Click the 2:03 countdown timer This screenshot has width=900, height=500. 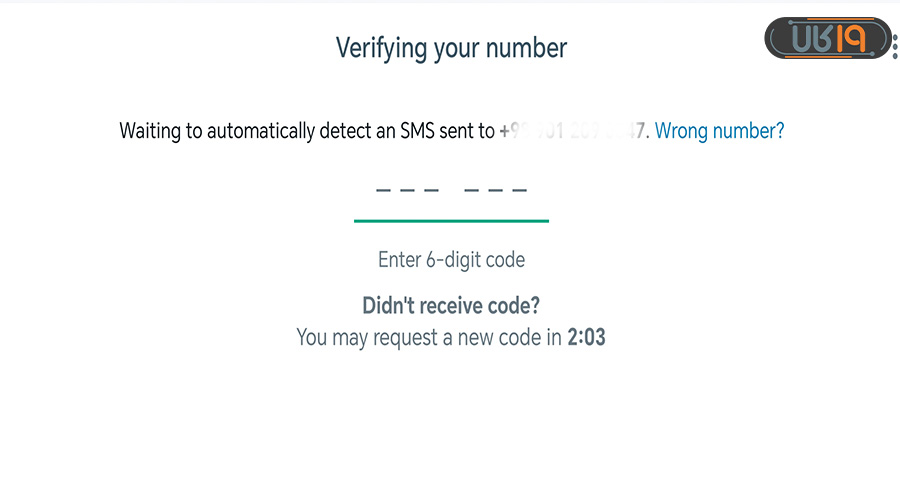586,338
